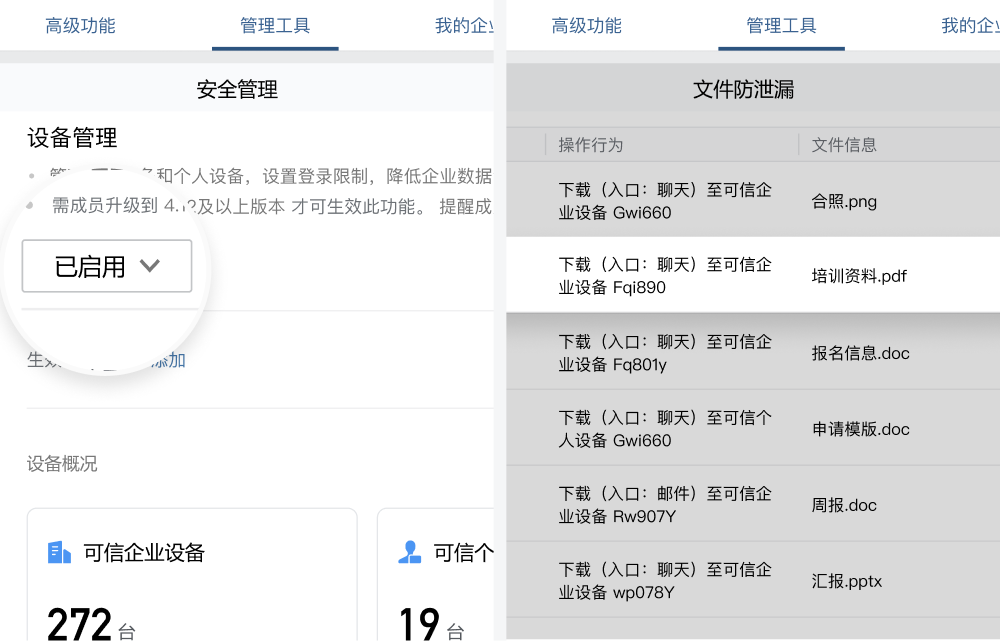Click the 周报.doc file entry
This screenshot has height=641, width=1000.
pos(844,505)
